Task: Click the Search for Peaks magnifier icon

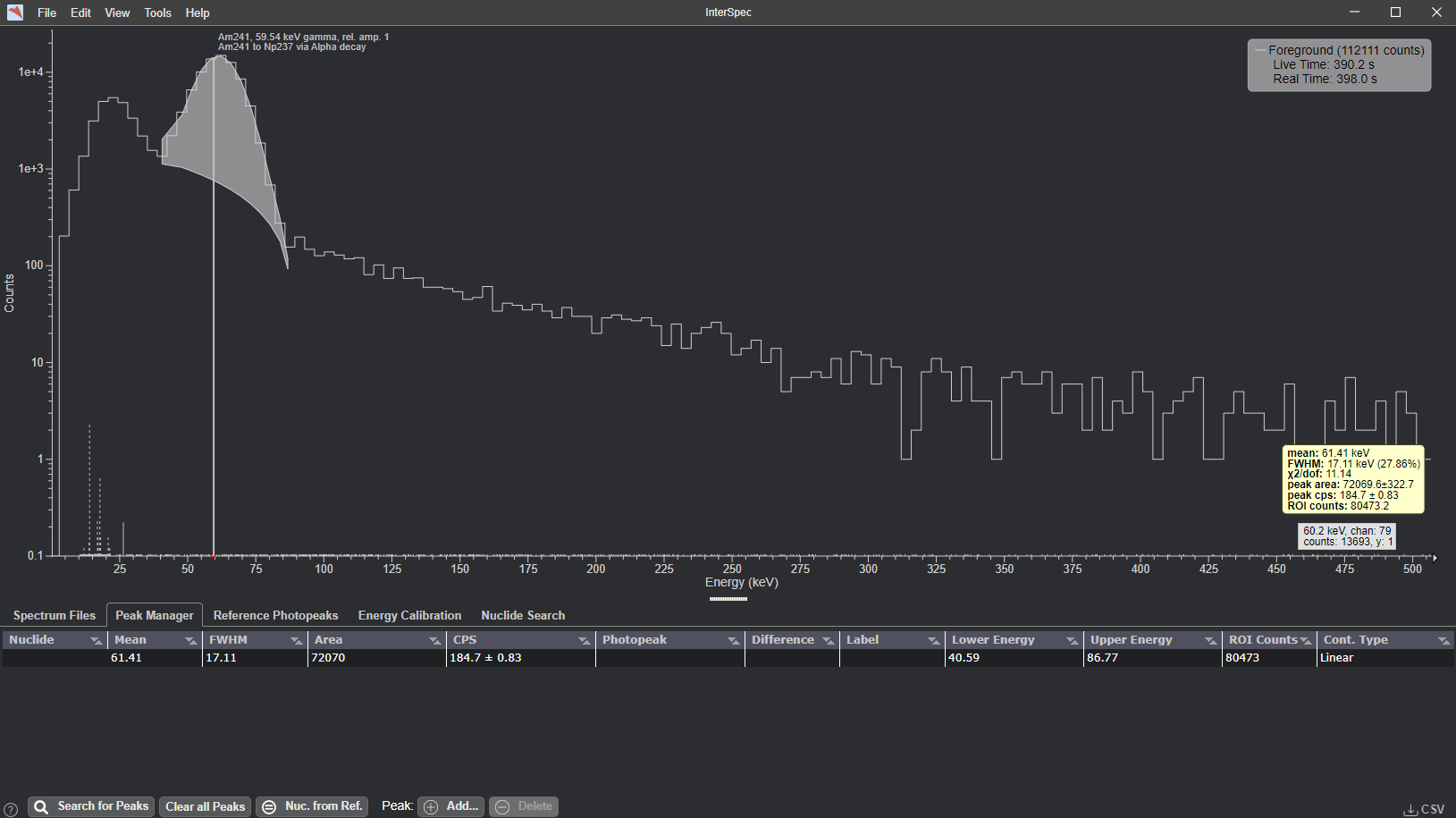Action: click(41, 806)
